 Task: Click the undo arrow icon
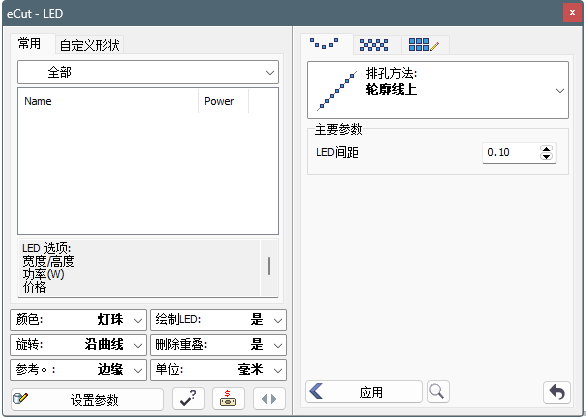click(557, 392)
